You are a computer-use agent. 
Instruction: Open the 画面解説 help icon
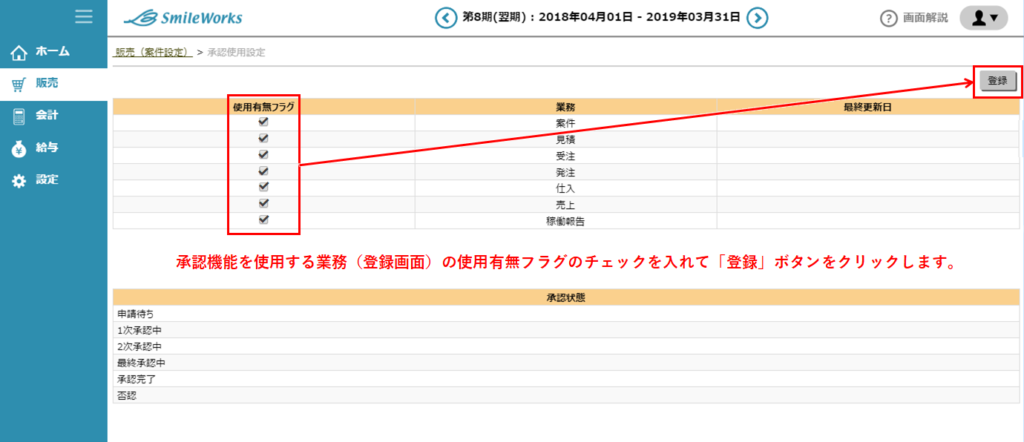(888, 19)
